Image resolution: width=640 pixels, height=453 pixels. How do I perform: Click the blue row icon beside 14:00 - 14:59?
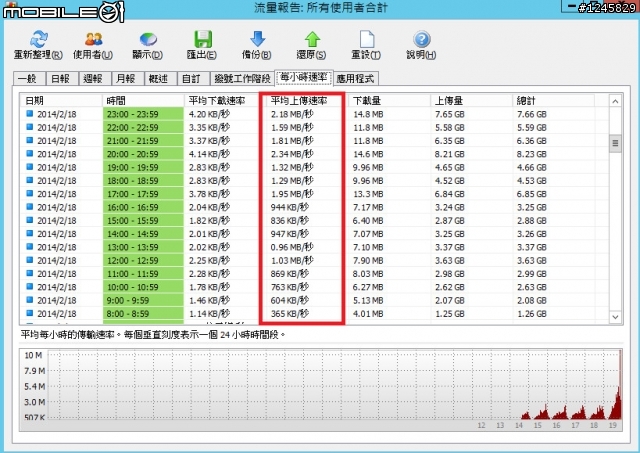[29, 233]
